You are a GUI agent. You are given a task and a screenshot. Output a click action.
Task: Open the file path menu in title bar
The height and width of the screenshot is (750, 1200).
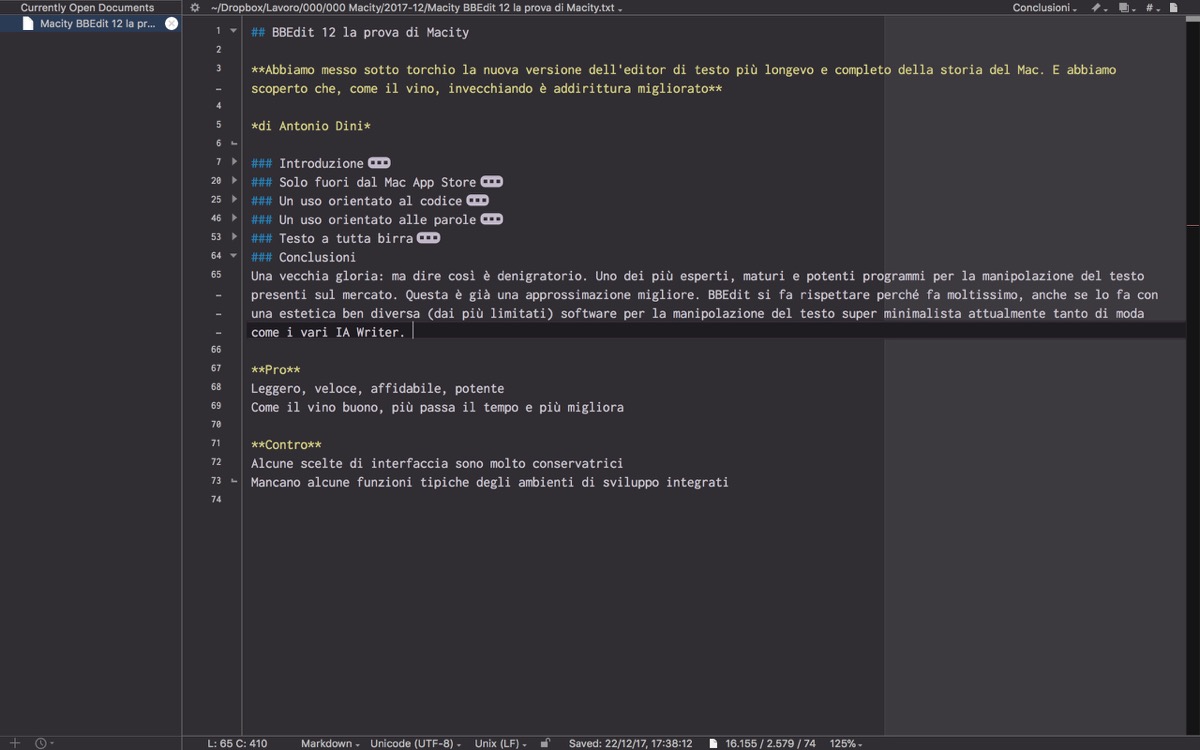415,7
